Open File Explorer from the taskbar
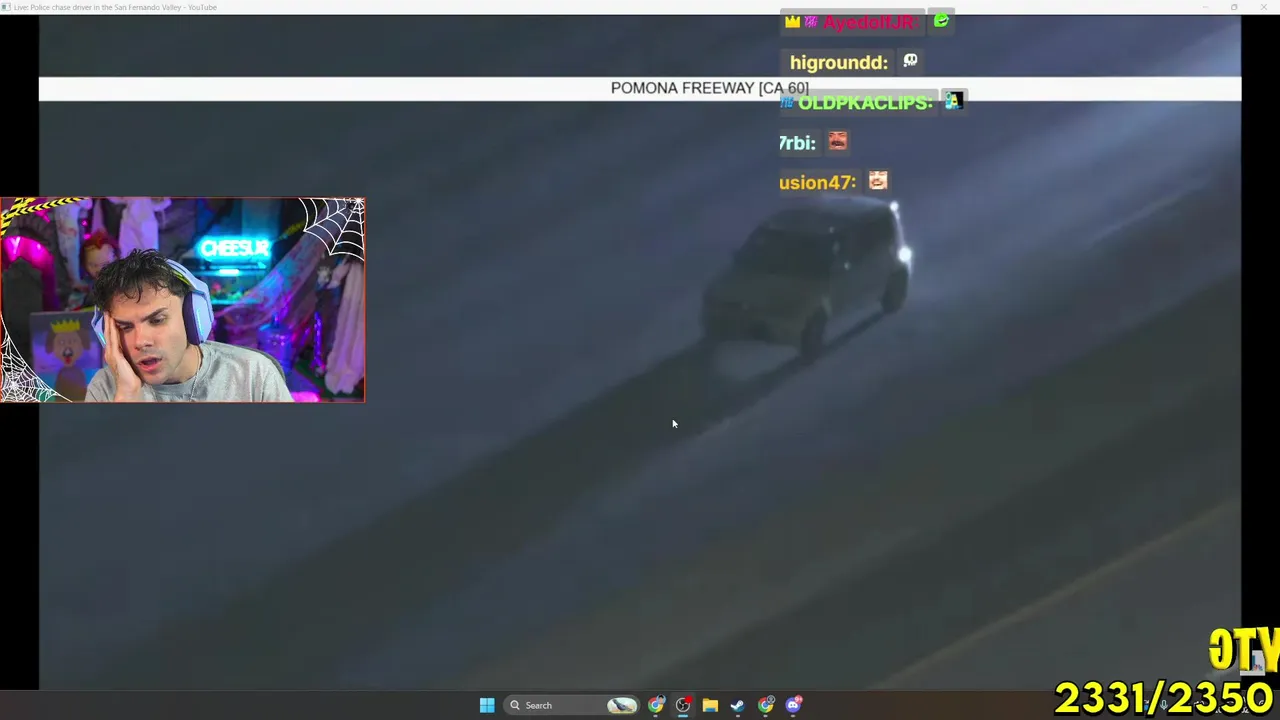This screenshot has height=720, width=1280. point(710,705)
